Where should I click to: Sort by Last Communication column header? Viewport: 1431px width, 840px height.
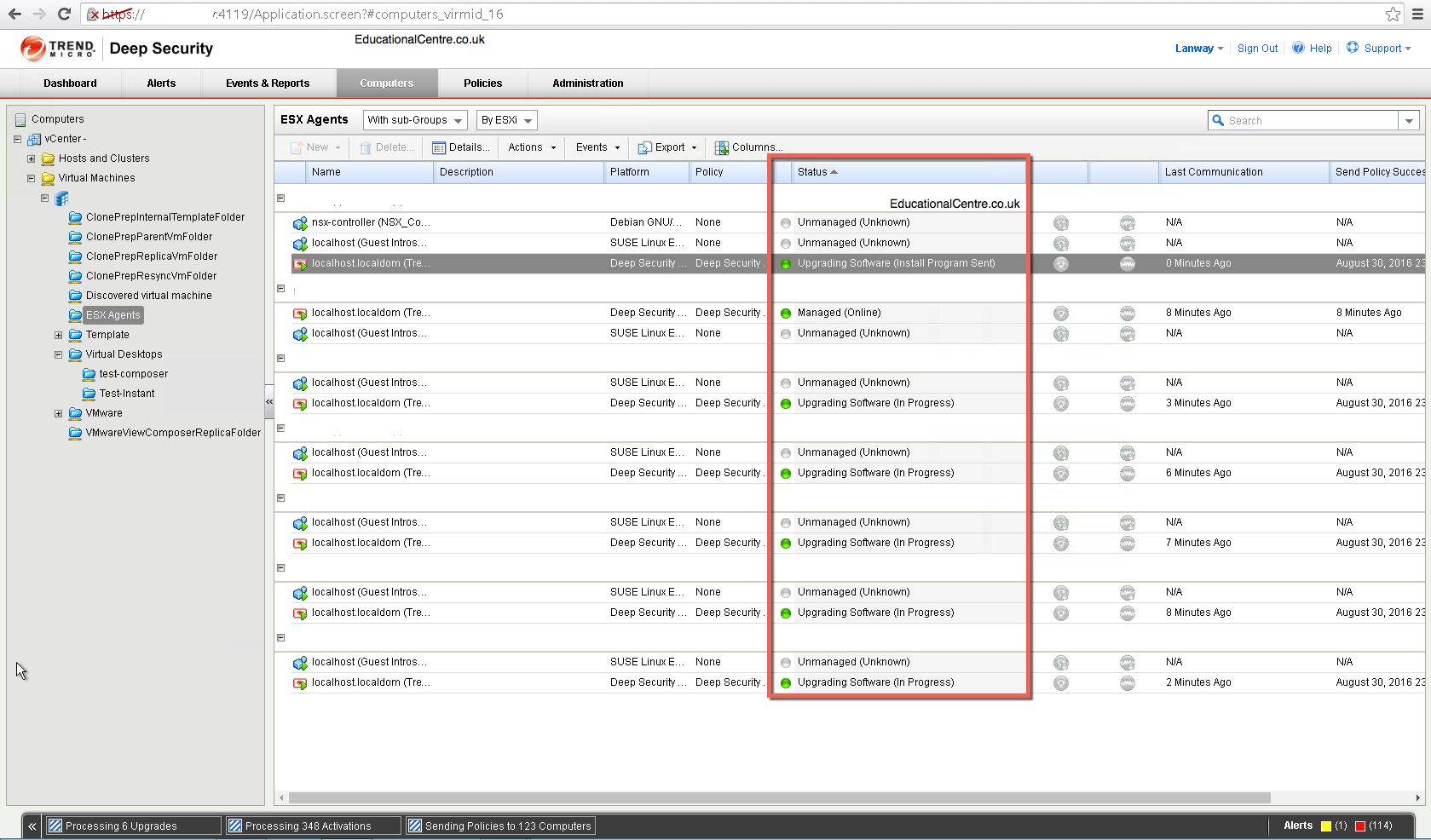(1243, 172)
